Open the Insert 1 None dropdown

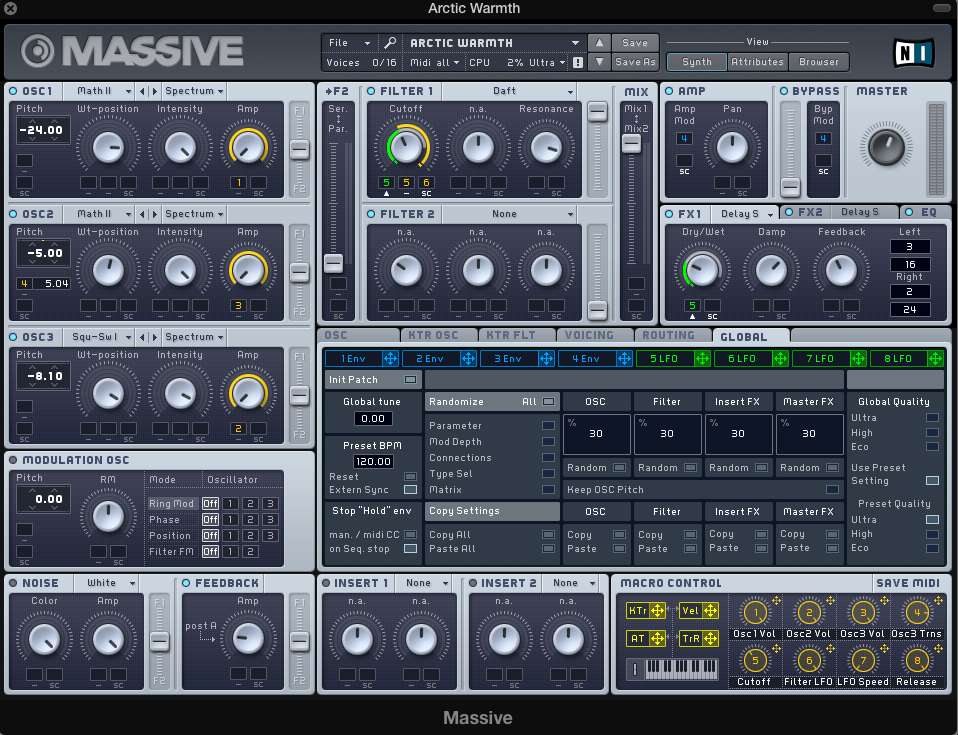[424, 583]
